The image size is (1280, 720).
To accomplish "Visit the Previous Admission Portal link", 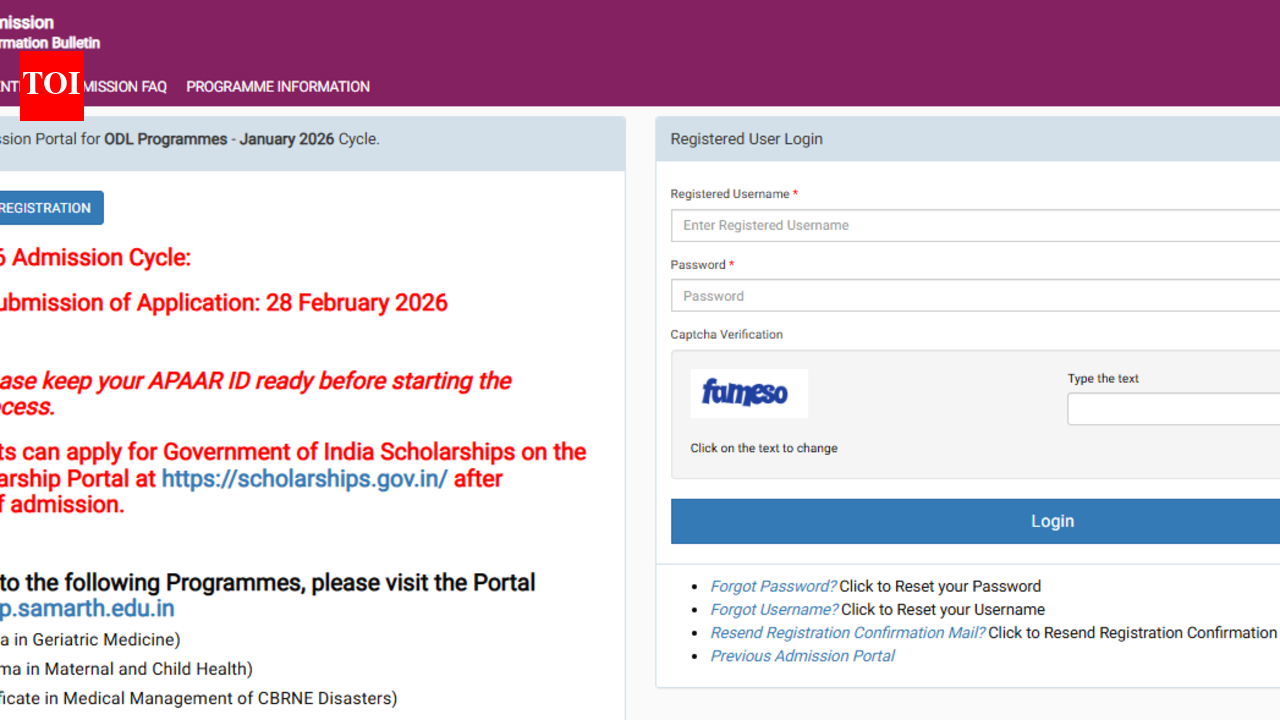I will (802, 656).
